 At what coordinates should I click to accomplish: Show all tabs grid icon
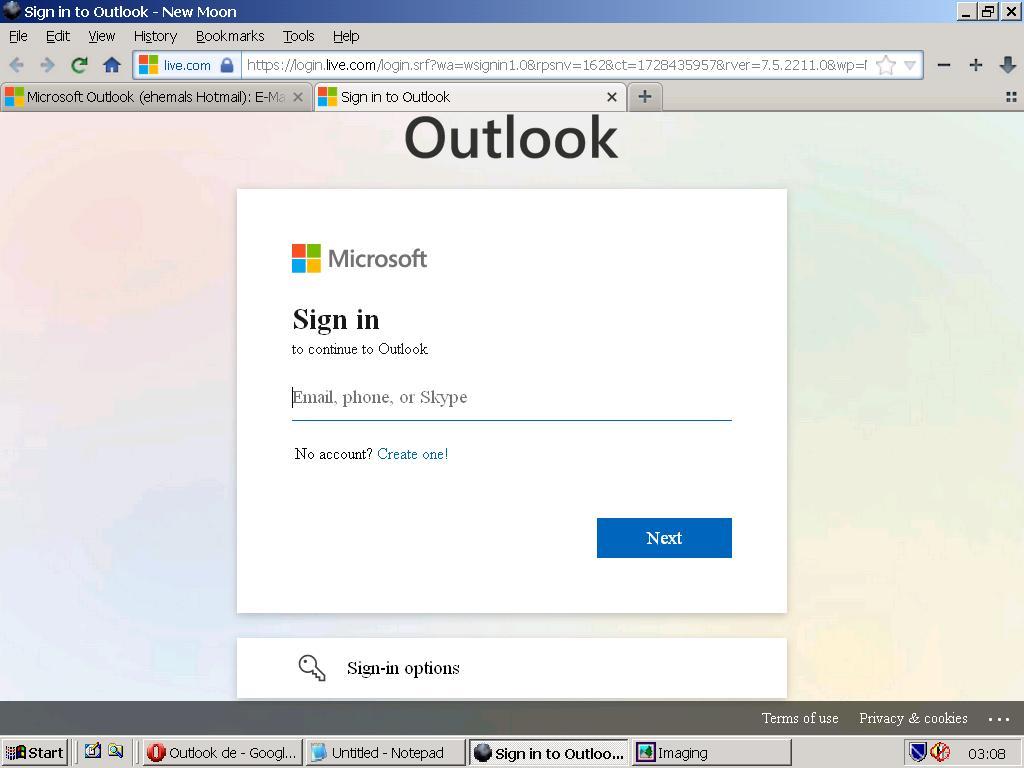point(1012,97)
